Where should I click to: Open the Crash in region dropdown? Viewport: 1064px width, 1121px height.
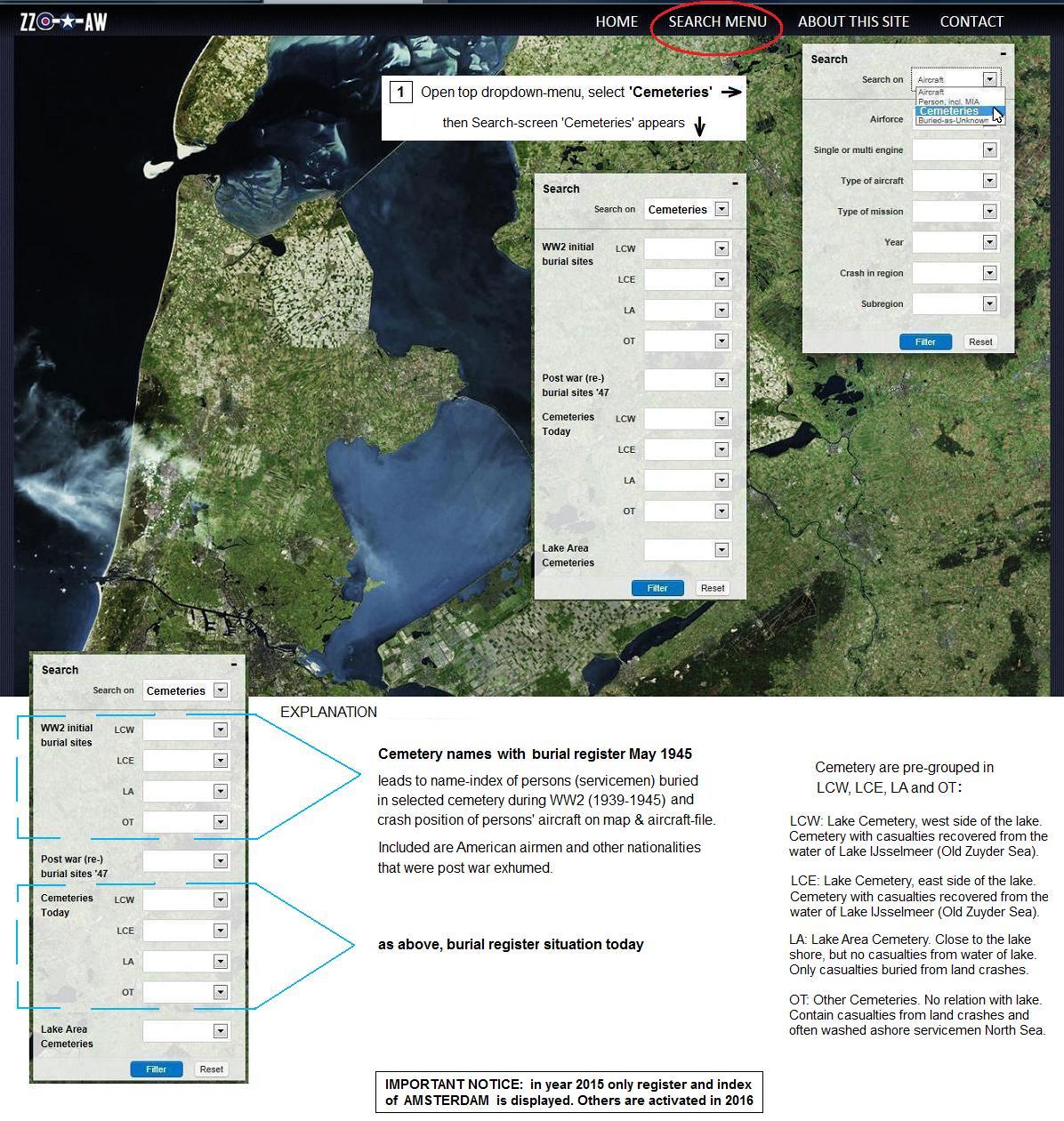989,273
